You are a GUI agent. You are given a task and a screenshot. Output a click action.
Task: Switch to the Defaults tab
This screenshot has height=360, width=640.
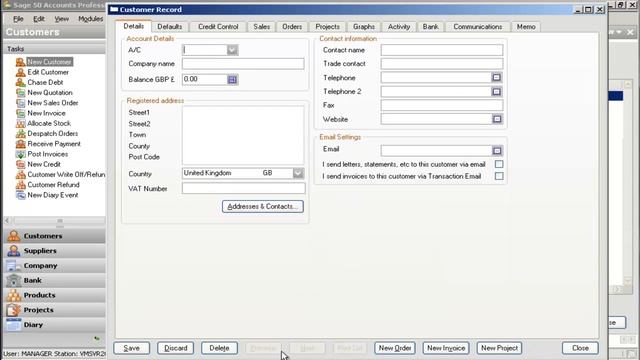170,27
